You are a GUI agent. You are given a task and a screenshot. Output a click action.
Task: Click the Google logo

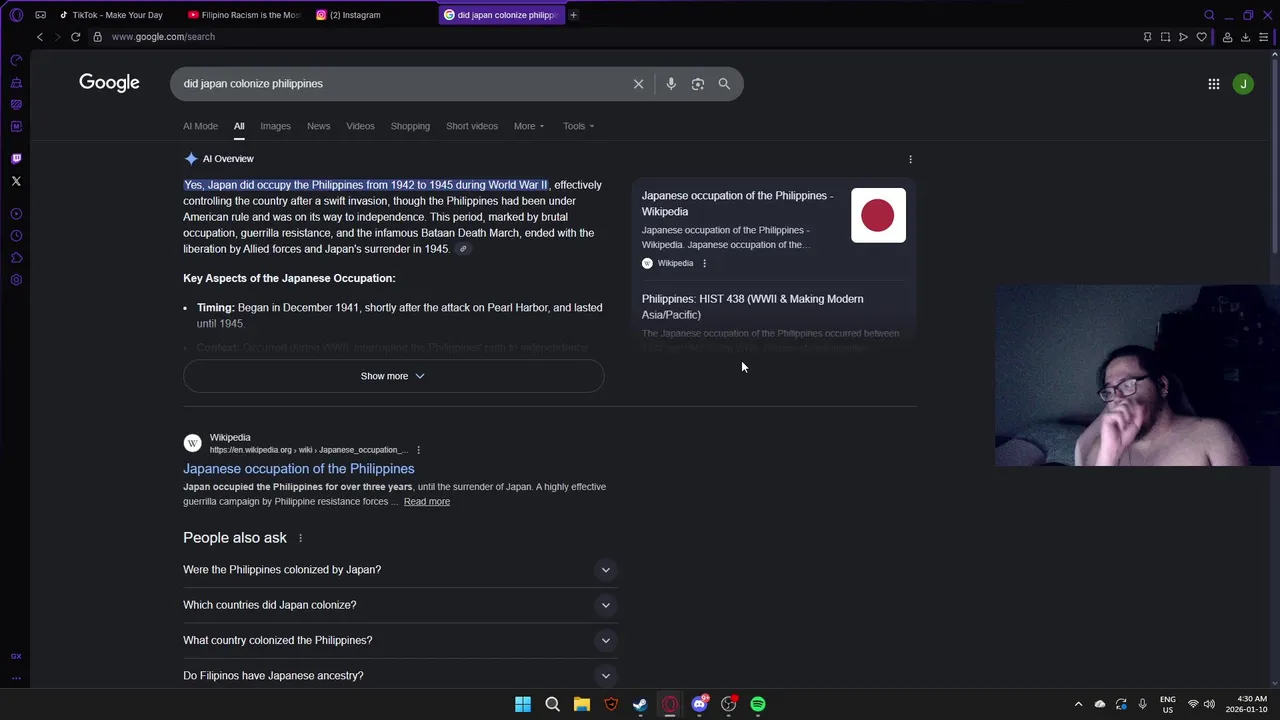(109, 83)
